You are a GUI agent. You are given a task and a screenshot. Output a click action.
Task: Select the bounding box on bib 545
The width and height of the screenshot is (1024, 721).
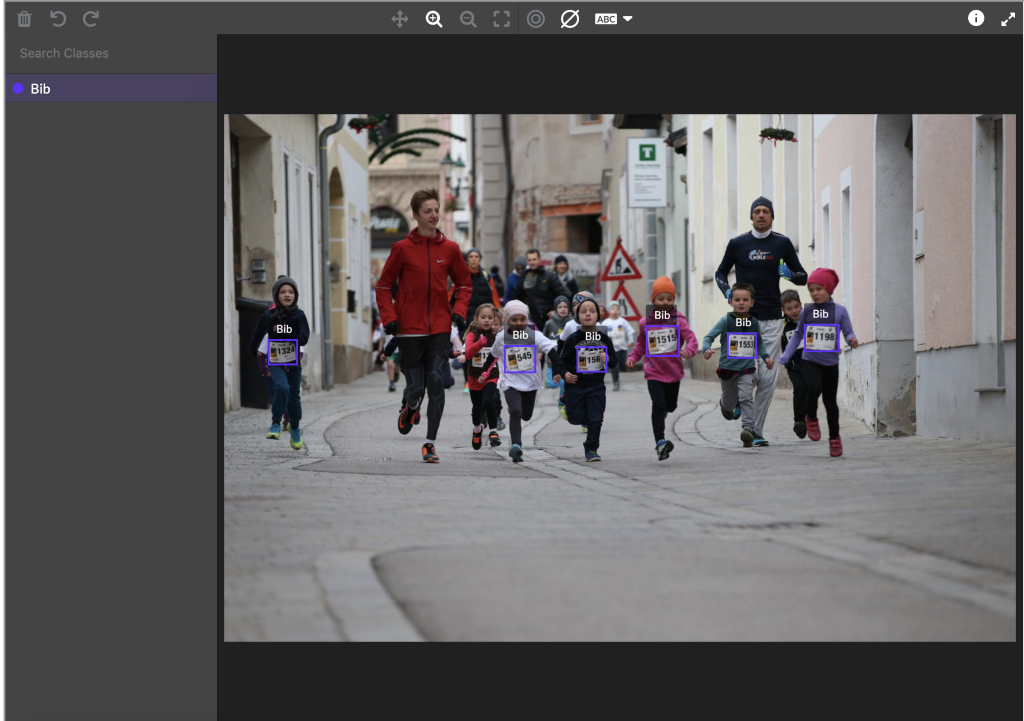click(519, 358)
